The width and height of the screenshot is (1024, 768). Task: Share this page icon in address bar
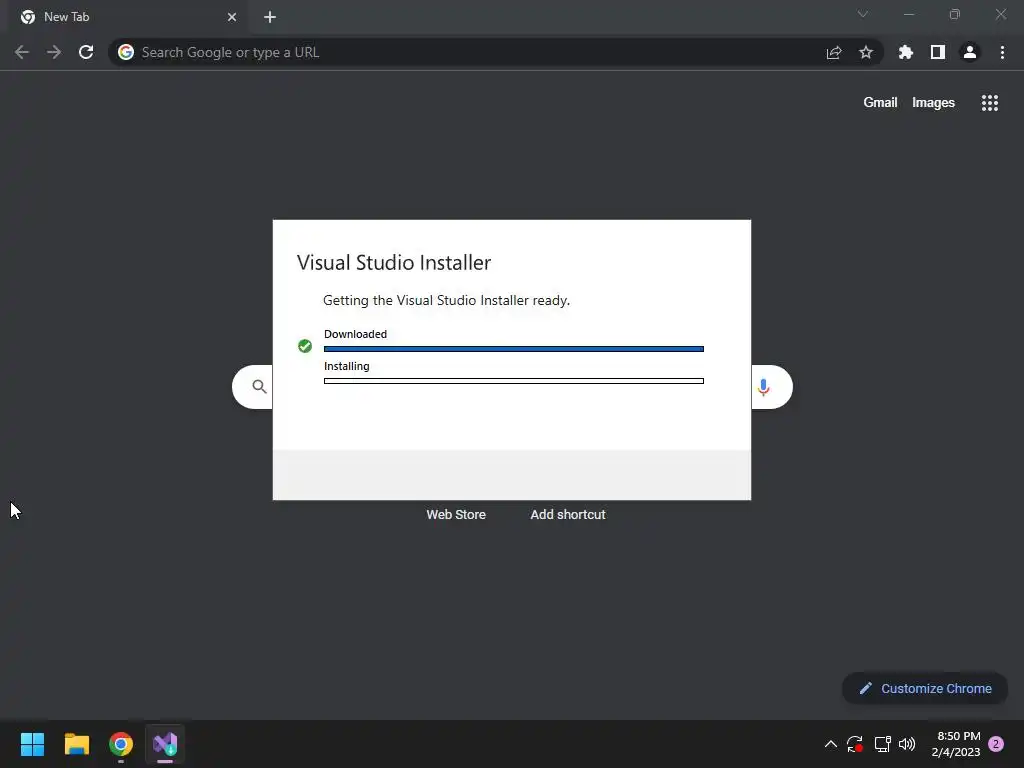click(834, 52)
